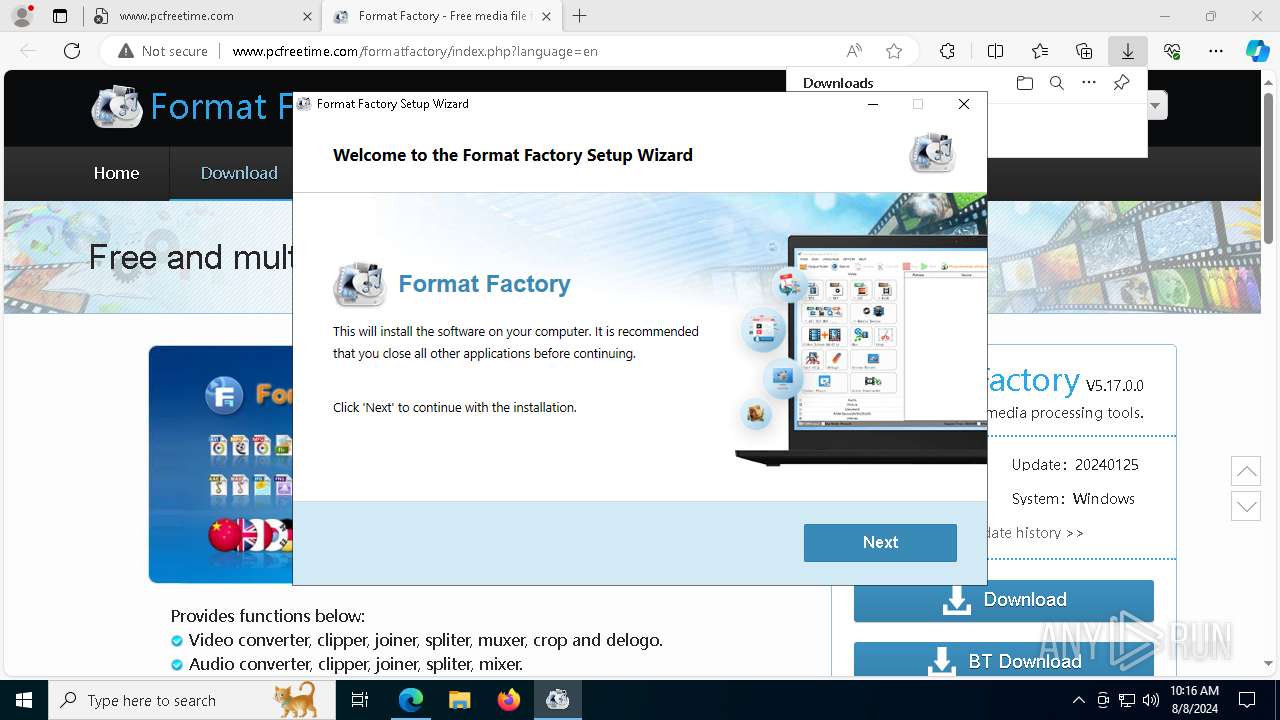Click the page scroll up arrow button
This screenshot has height=720, width=1280.
[x=1246, y=471]
